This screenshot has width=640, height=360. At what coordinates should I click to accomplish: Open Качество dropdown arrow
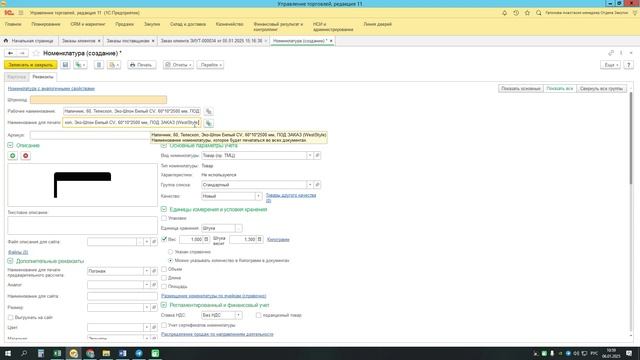(x=258, y=196)
